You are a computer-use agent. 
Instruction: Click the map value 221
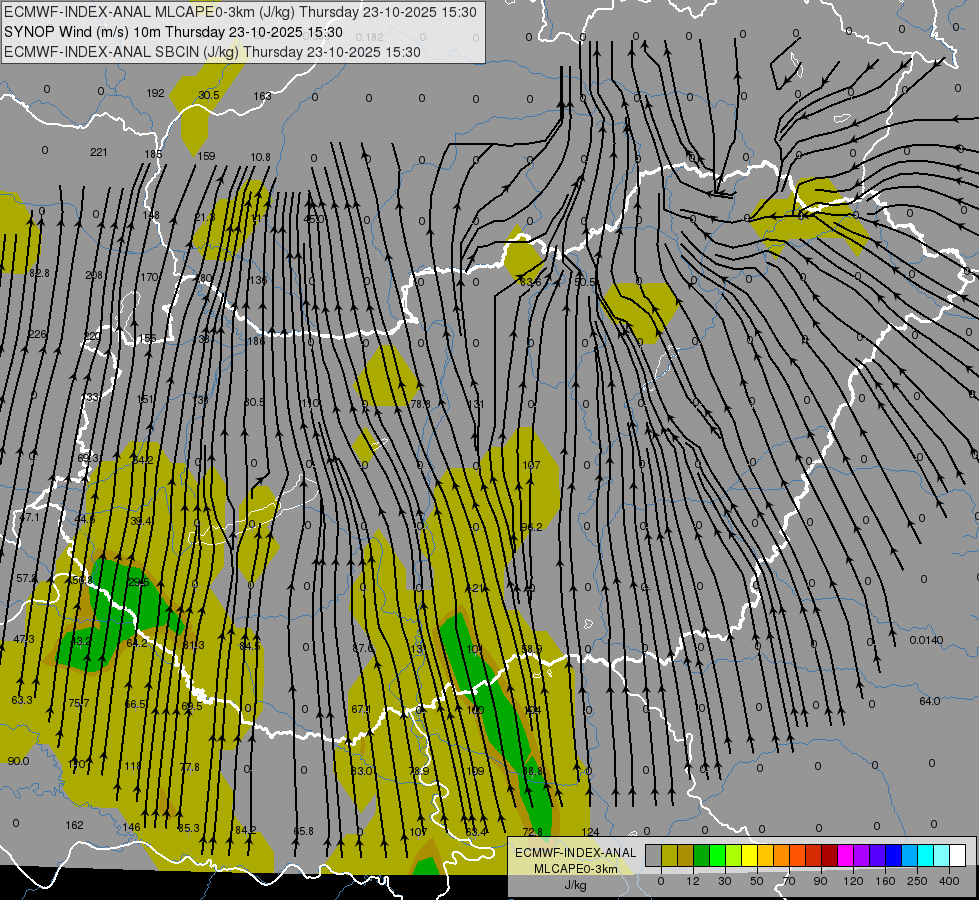click(99, 152)
